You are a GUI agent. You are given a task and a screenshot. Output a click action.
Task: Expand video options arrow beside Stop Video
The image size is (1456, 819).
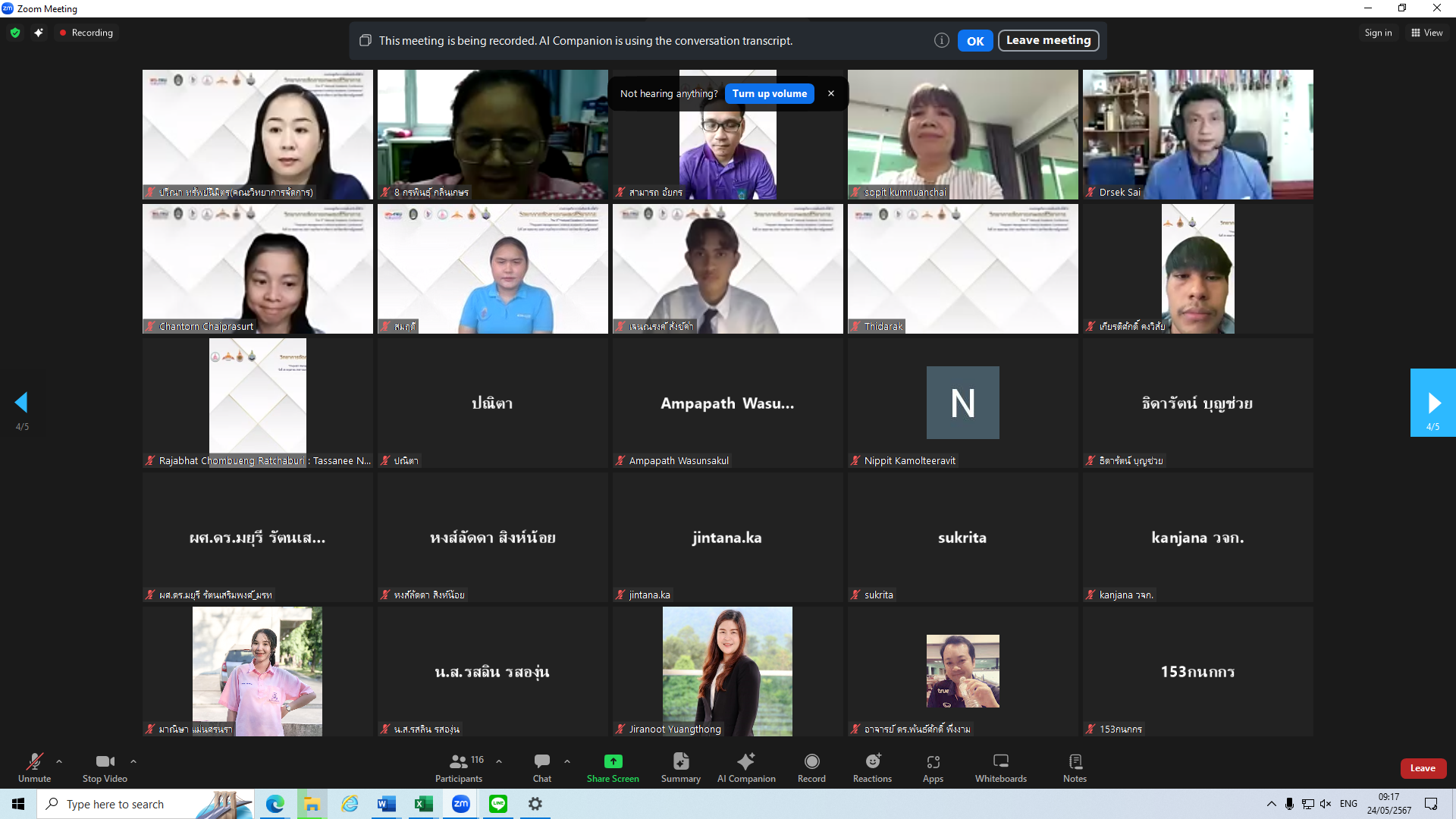tap(133, 761)
